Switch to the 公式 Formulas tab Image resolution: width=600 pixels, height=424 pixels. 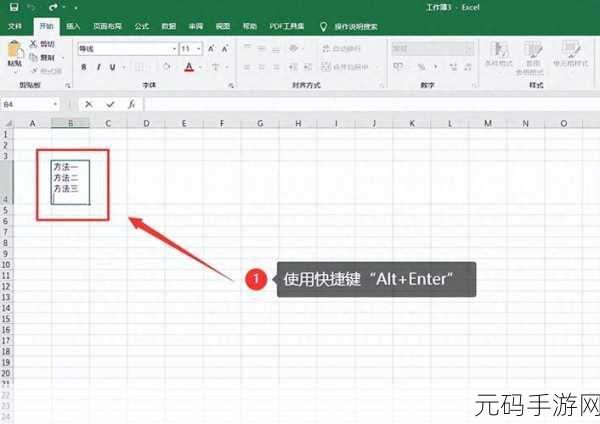pyautogui.click(x=142, y=26)
